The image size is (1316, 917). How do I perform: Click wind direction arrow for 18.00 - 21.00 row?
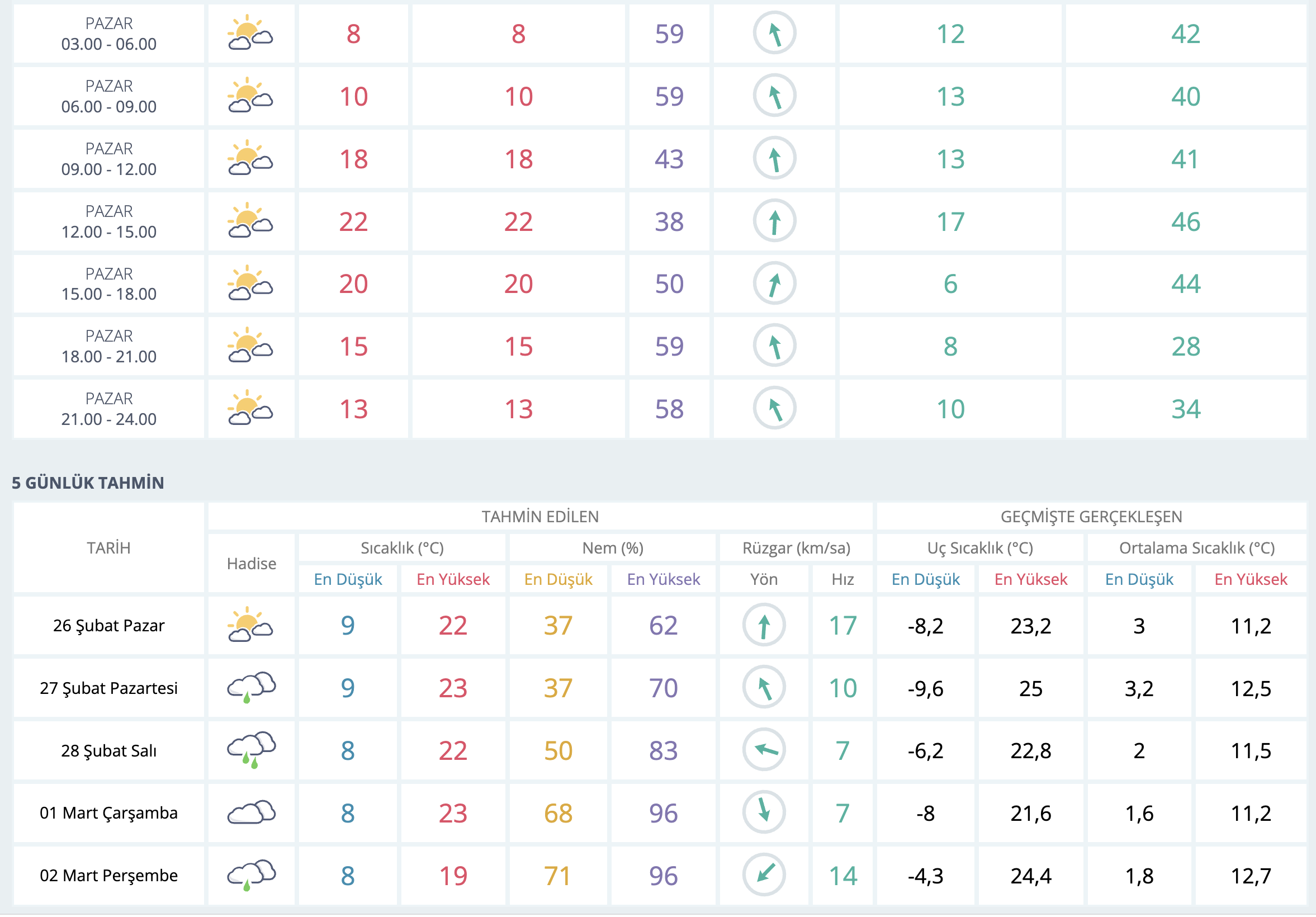point(774,346)
